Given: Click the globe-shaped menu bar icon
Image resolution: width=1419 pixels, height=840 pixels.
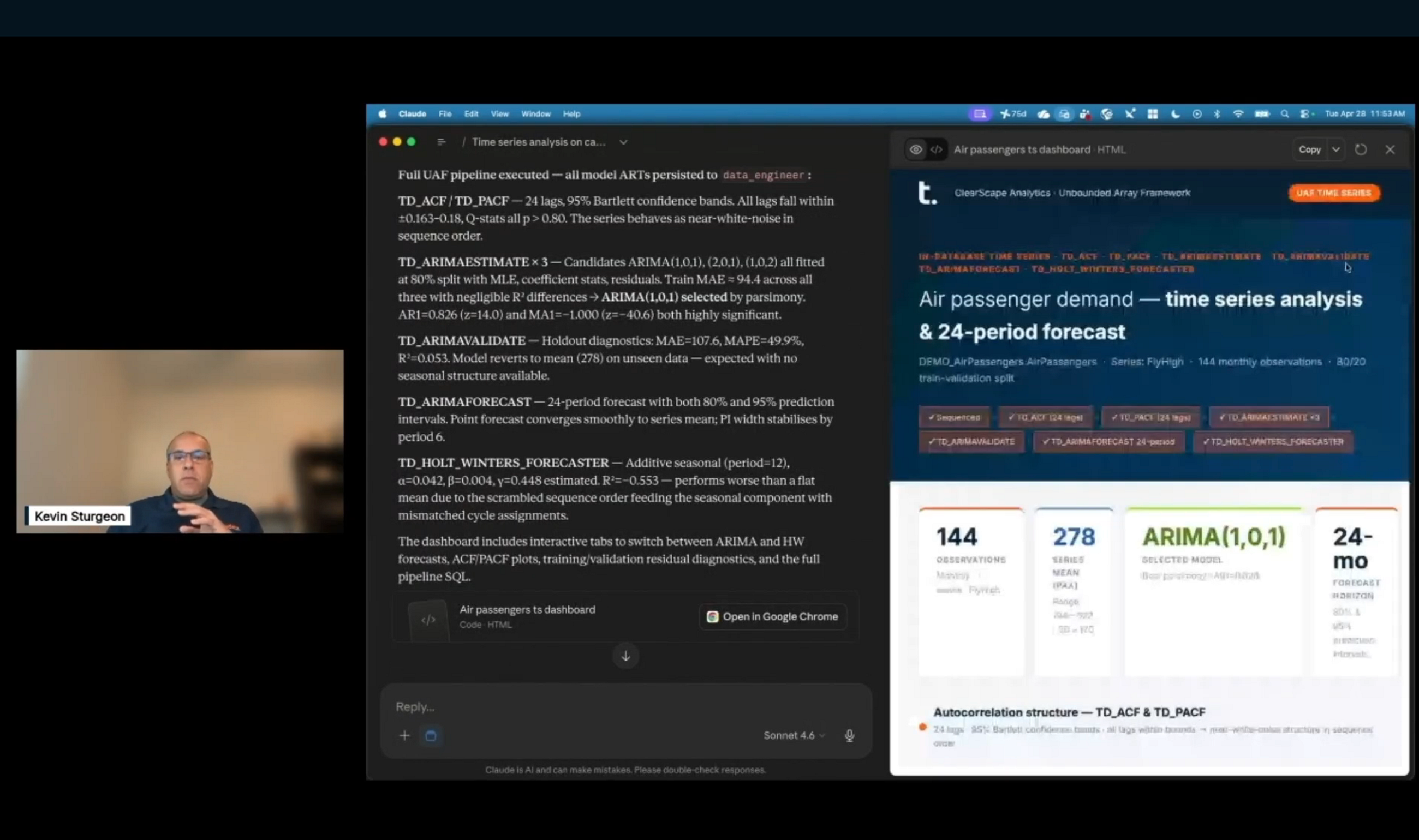Looking at the screenshot, I should (x=1106, y=115).
